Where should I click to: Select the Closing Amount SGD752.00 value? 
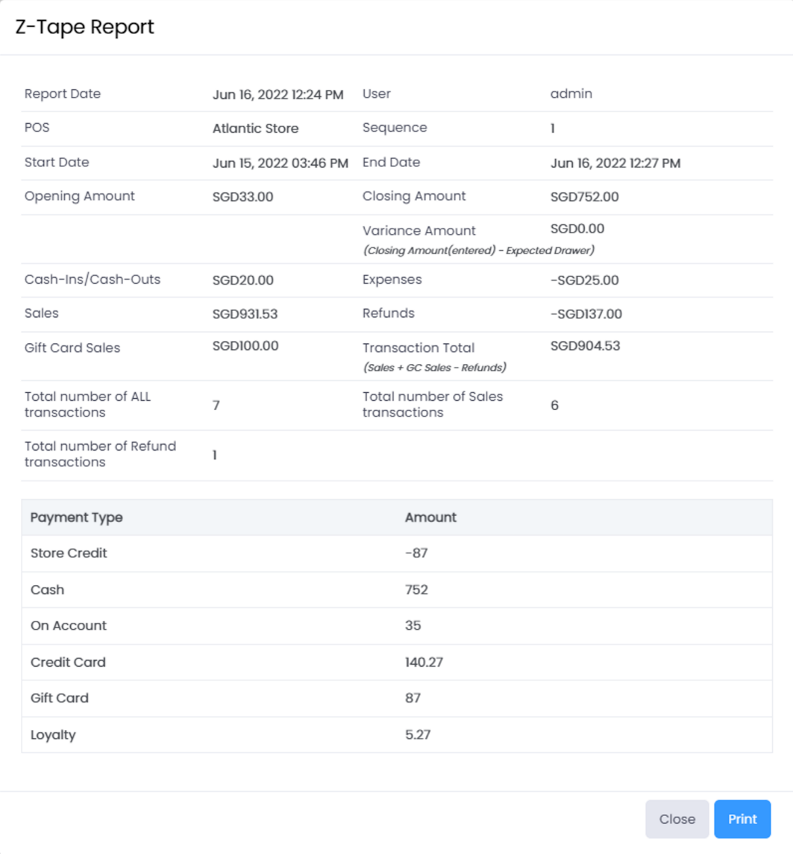pos(584,197)
